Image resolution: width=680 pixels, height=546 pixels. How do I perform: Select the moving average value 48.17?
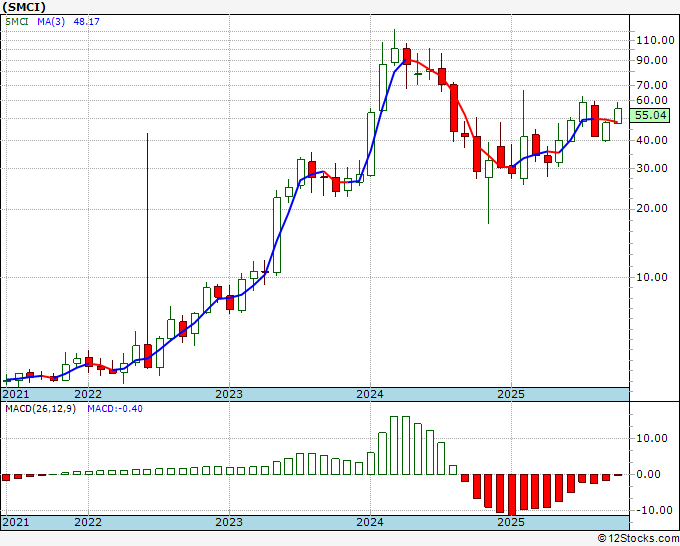(86, 21)
